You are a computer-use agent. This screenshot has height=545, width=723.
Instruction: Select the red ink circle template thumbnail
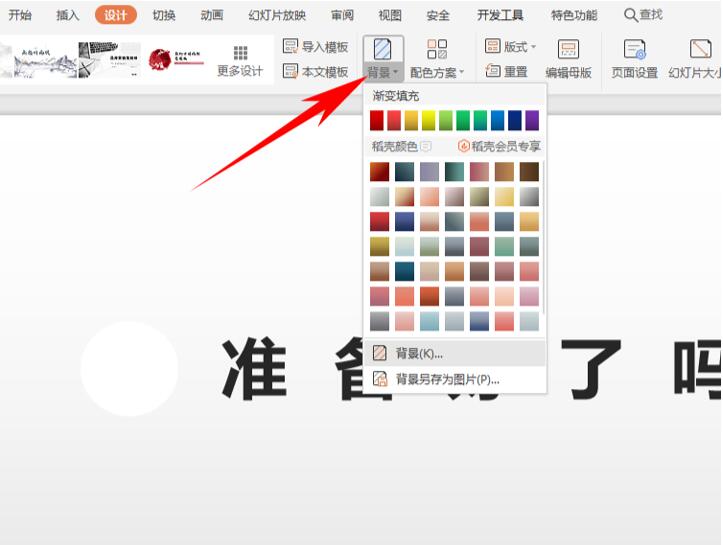point(176,60)
